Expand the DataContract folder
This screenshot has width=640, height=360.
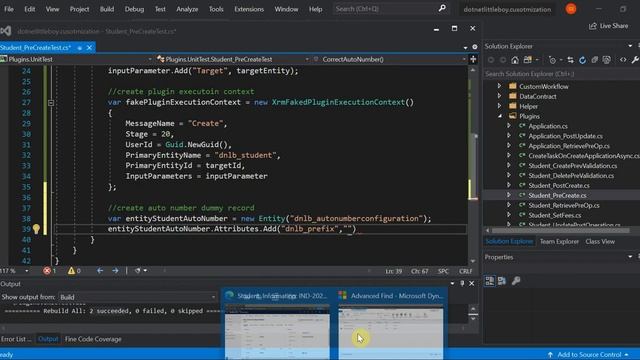[x=499, y=96]
